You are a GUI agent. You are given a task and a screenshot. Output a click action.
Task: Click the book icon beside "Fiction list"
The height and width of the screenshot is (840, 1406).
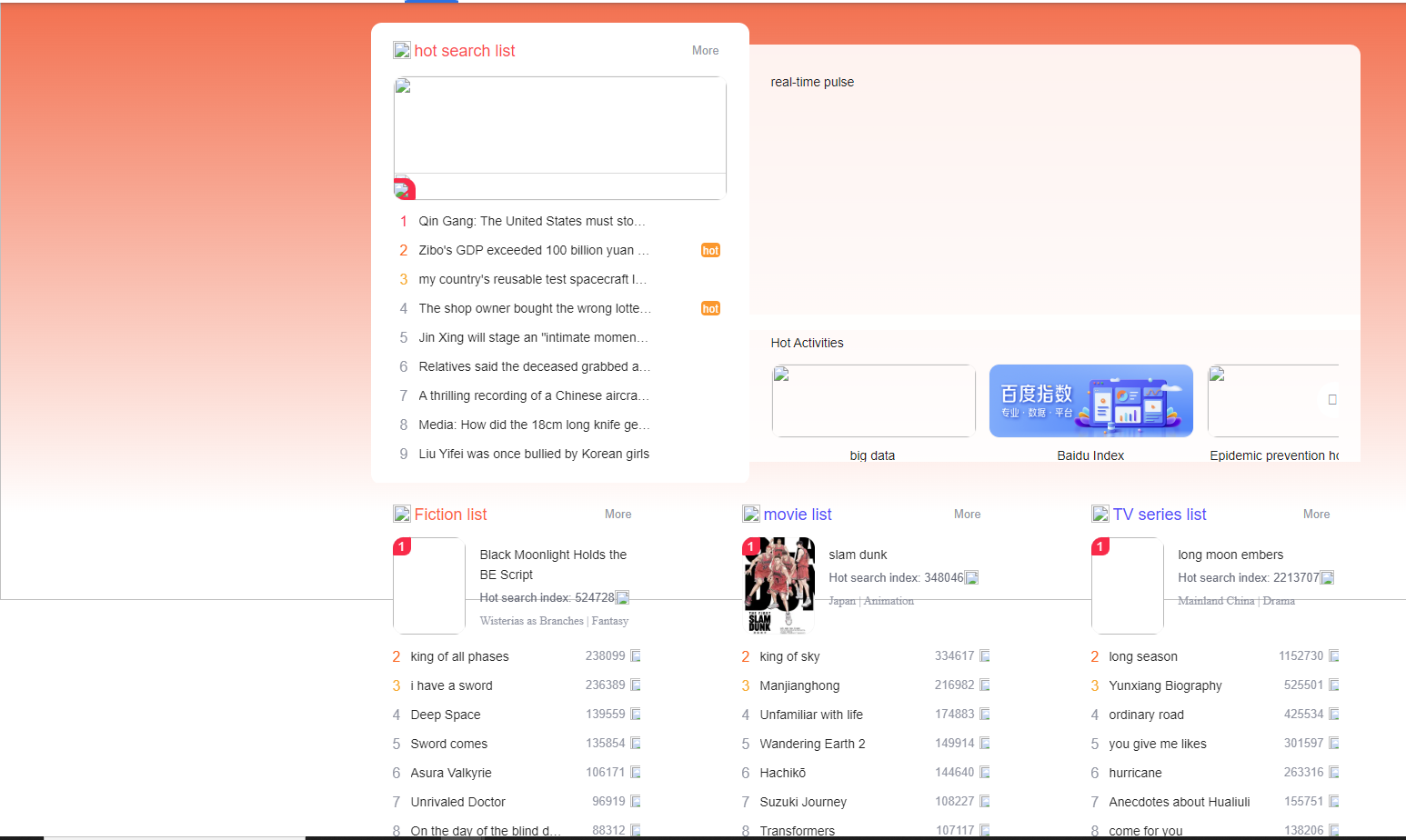(401, 514)
